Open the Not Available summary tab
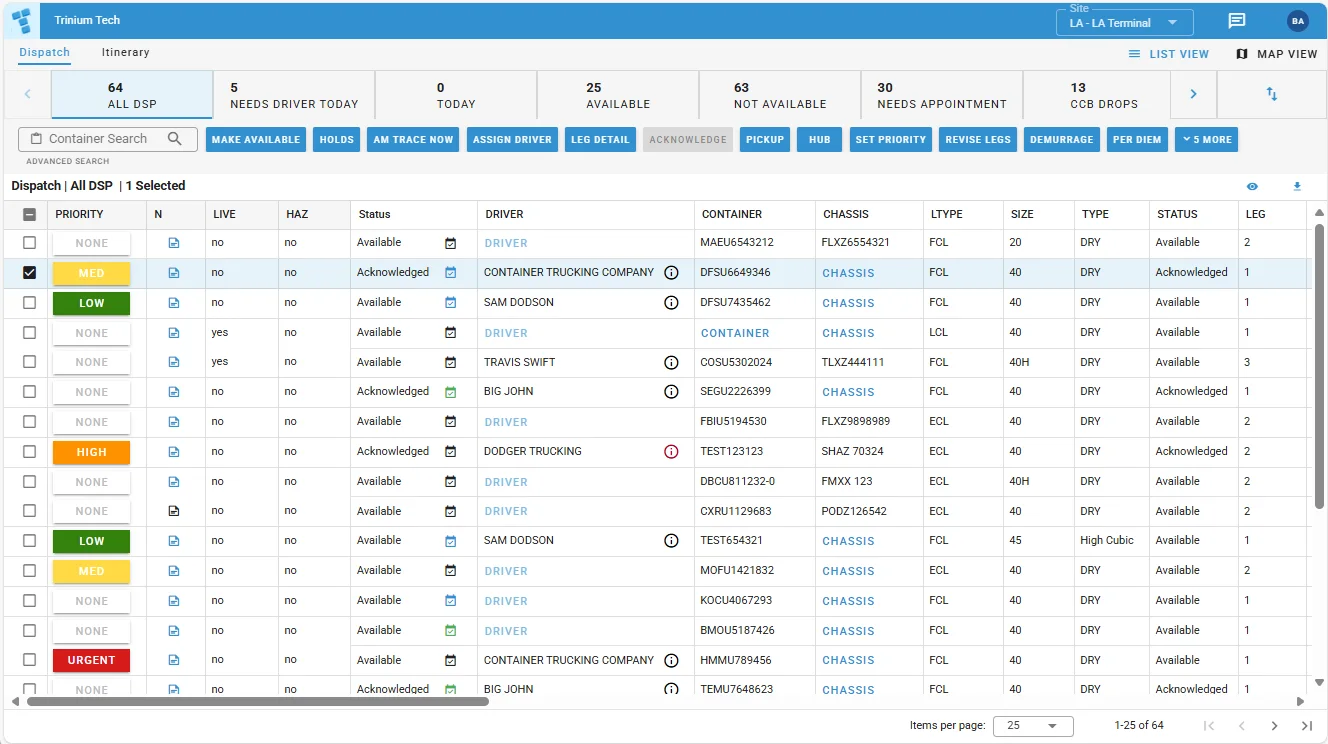Image resolution: width=1328 pixels, height=744 pixels. (780, 95)
